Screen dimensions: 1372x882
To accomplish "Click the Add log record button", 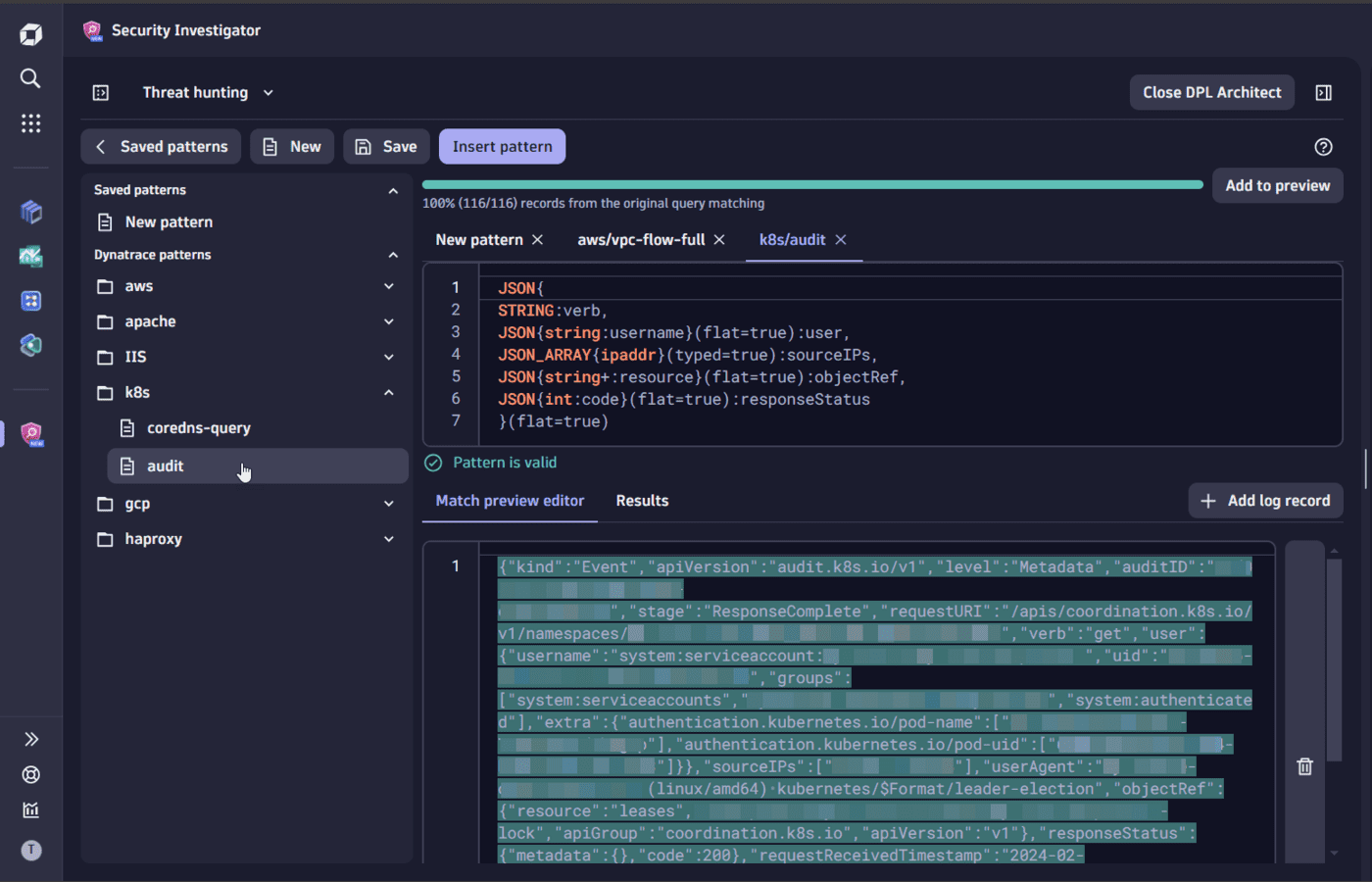I will pyautogui.click(x=1265, y=500).
